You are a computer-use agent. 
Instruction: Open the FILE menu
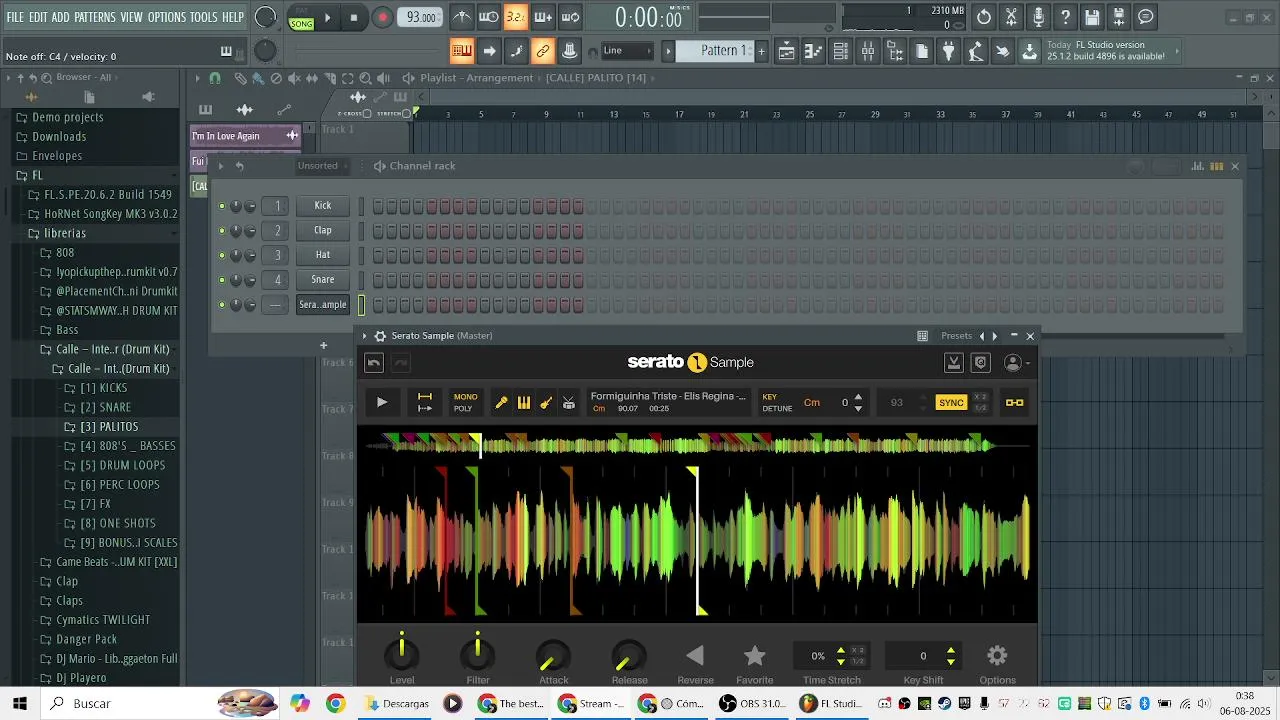(15, 17)
